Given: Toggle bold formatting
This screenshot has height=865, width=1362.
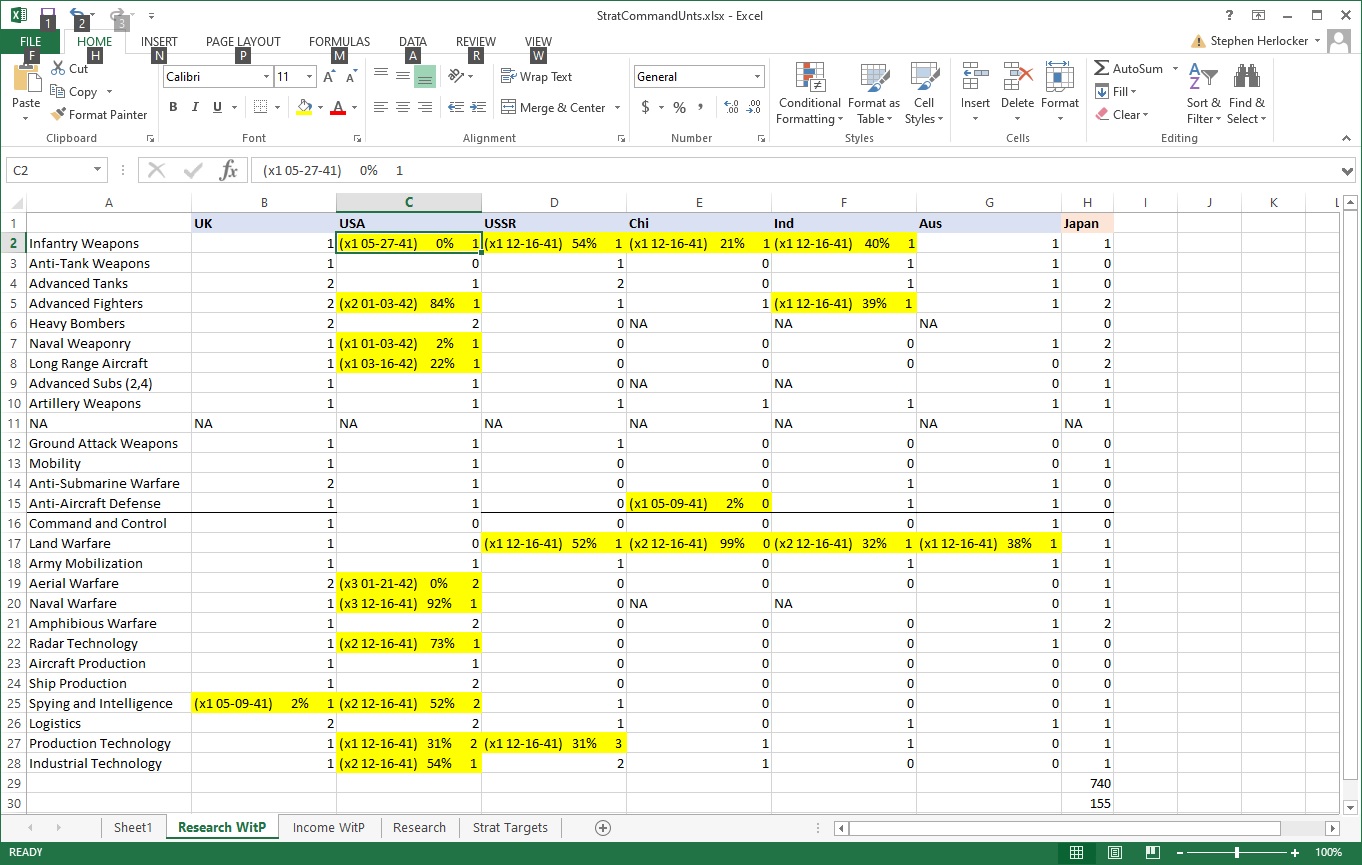Looking at the screenshot, I should (x=173, y=108).
